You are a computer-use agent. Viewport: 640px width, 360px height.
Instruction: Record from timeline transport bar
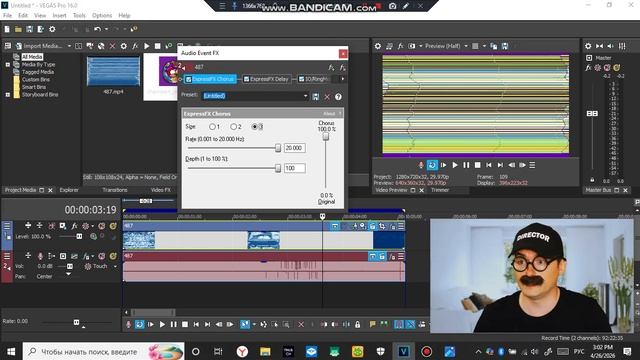point(128,324)
